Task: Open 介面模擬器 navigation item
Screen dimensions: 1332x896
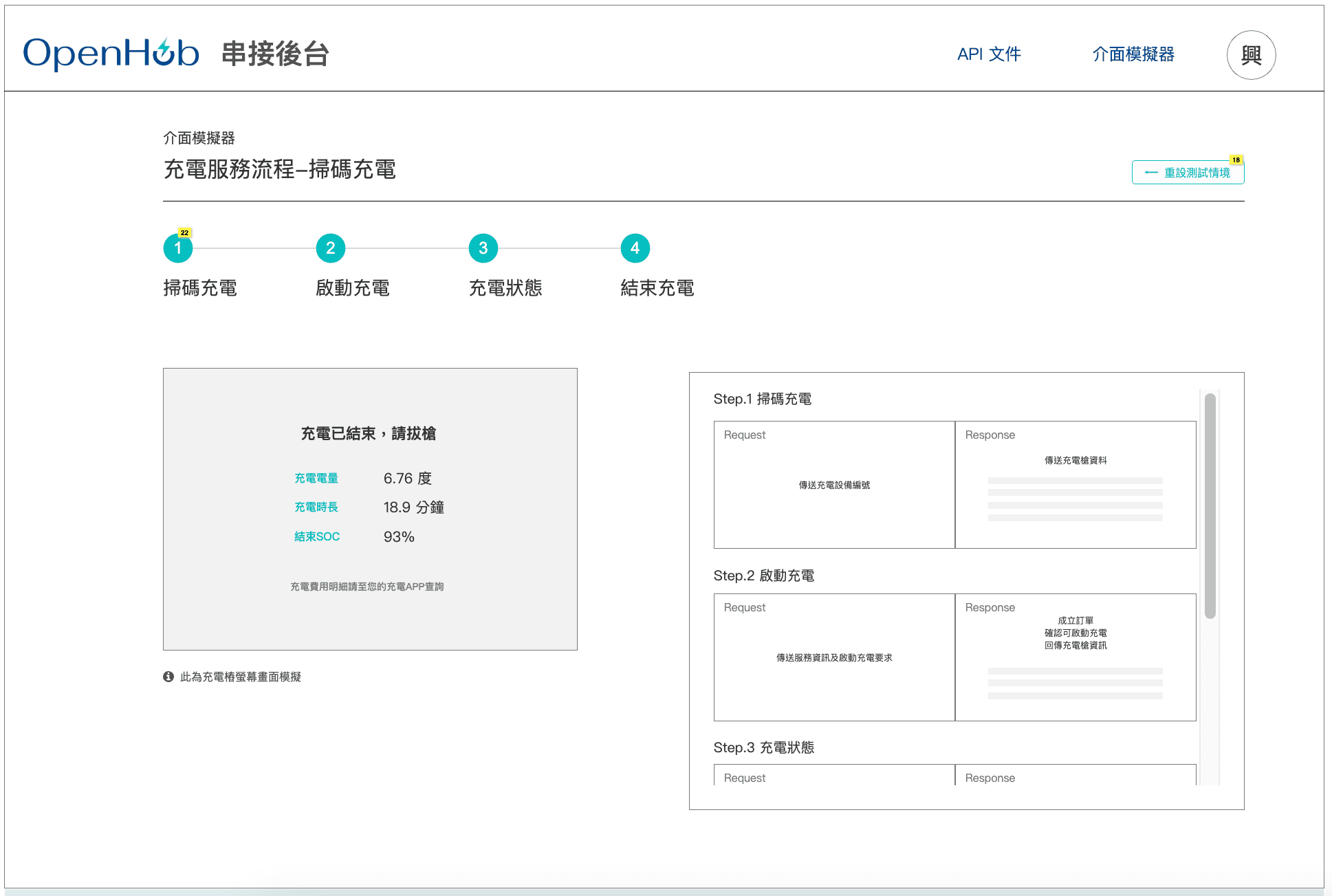Action: [x=1133, y=54]
